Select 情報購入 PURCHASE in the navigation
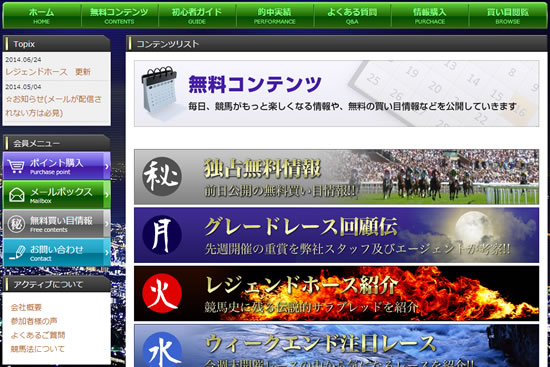550x367 pixels. [430, 16]
